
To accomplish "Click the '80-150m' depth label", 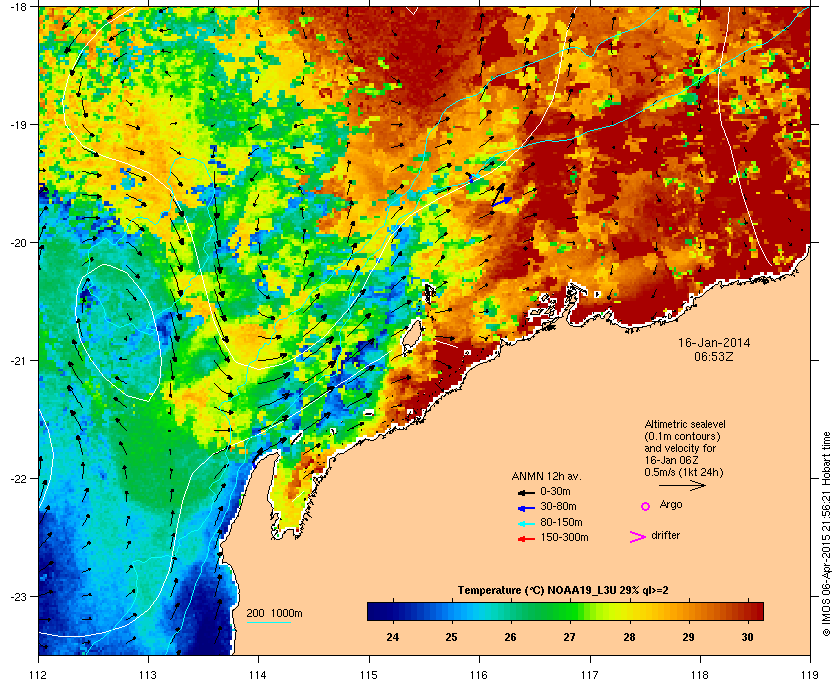I will 561,522.
